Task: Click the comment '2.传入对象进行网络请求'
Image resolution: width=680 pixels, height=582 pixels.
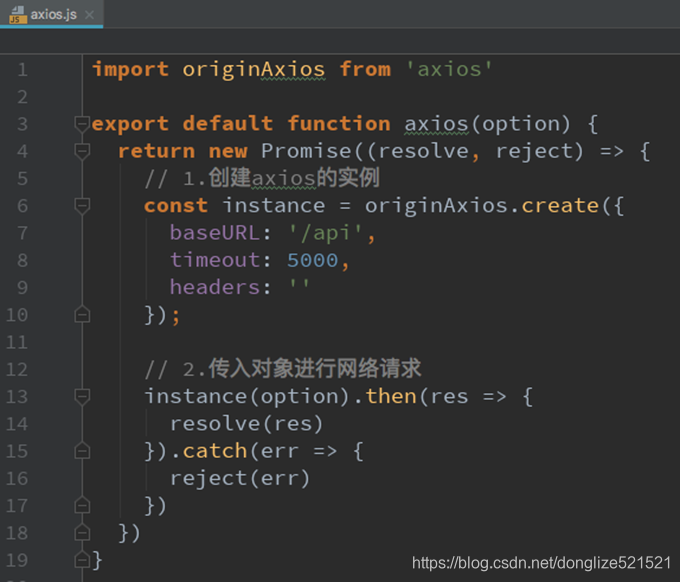Action: click(302, 369)
